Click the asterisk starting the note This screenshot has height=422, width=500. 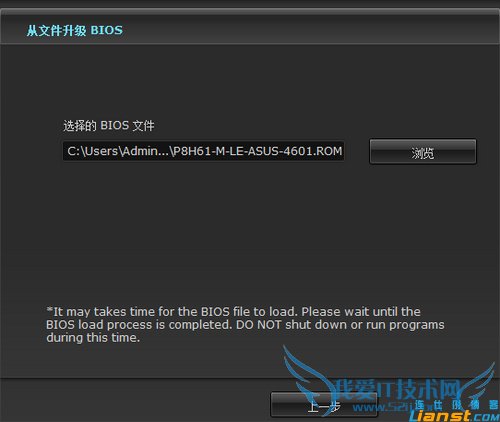coord(49,310)
